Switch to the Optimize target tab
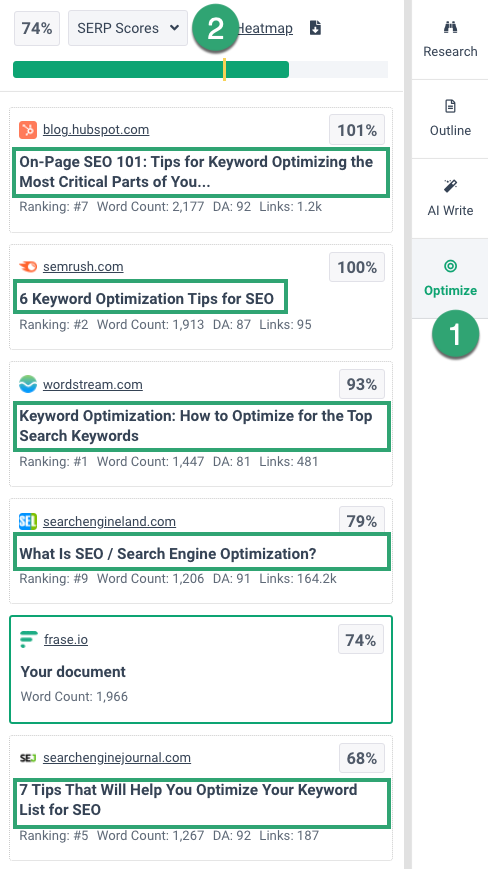 click(x=450, y=278)
